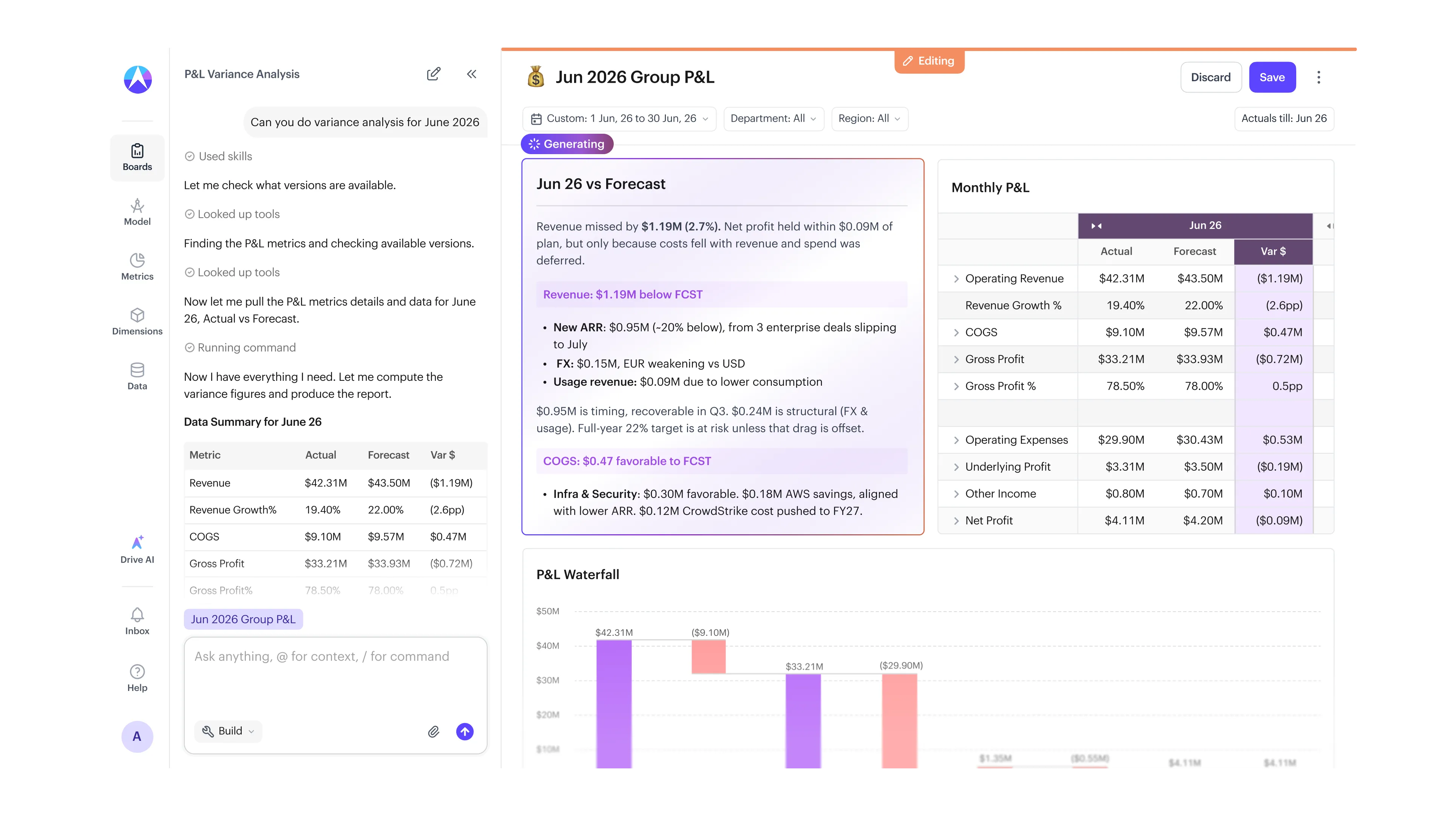This screenshot has width=1456, height=816.
Task: Send the message with arrow button
Action: 465,732
